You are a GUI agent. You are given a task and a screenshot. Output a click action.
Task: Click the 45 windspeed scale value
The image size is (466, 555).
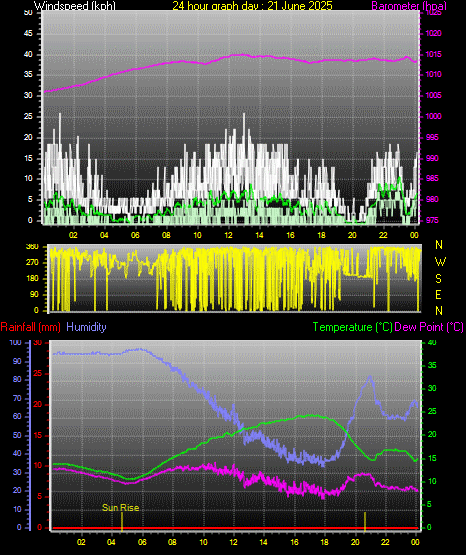28,34
